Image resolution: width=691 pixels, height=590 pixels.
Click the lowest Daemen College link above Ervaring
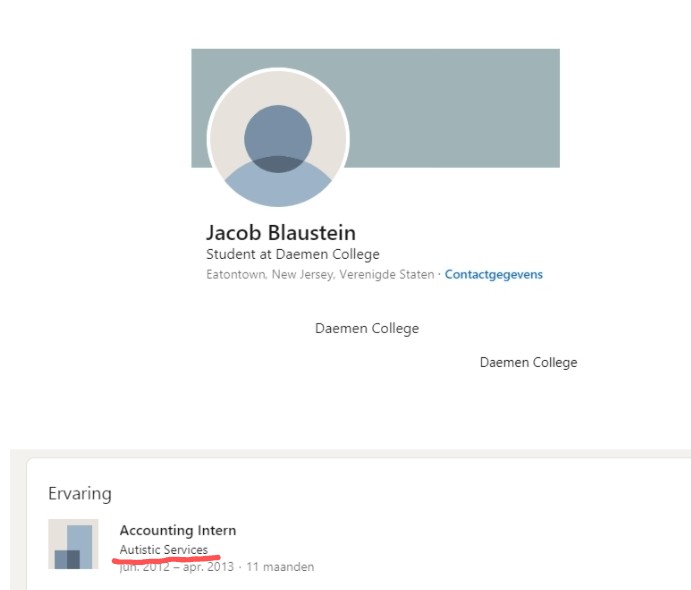(x=528, y=362)
